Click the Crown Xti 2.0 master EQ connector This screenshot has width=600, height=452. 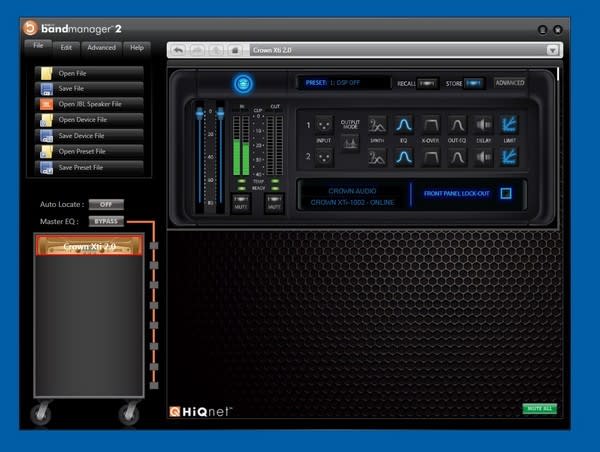154,246
